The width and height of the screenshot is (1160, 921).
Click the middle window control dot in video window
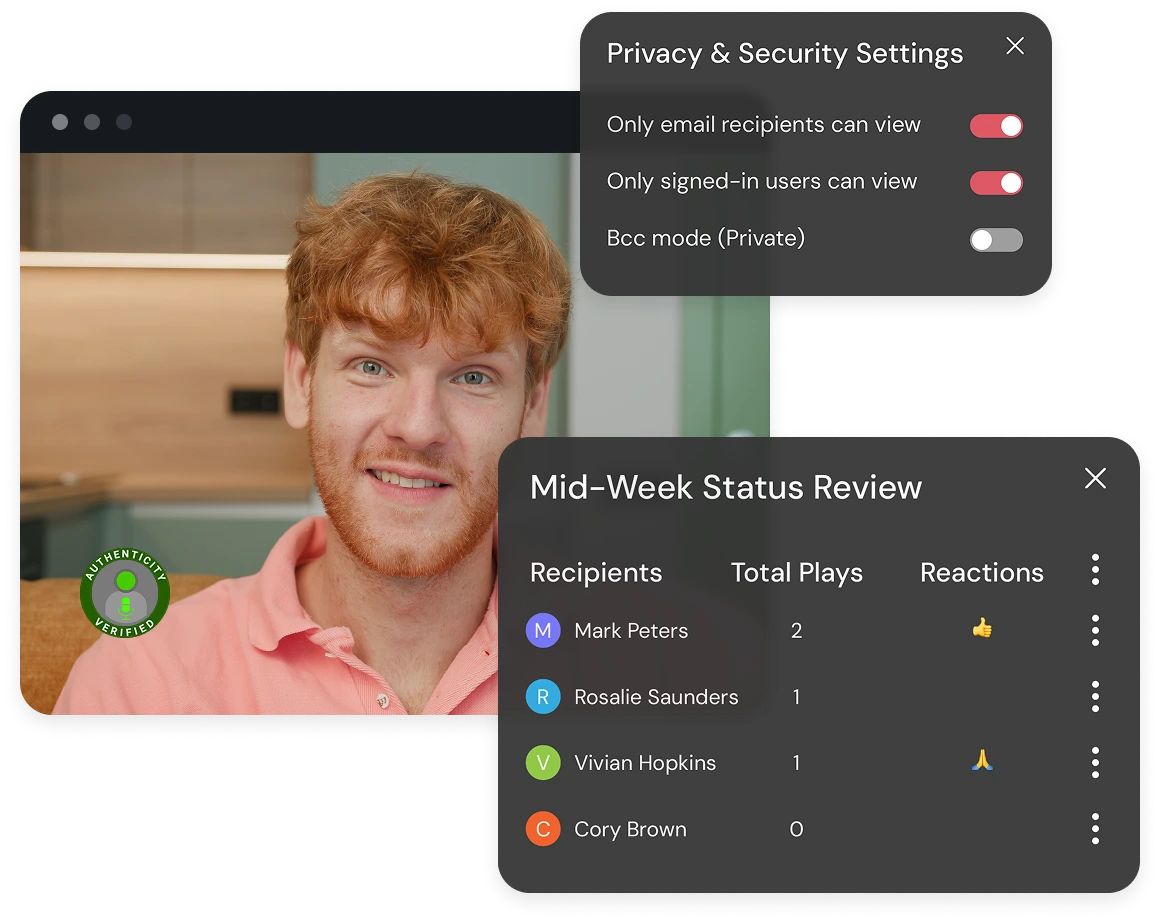click(92, 122)
